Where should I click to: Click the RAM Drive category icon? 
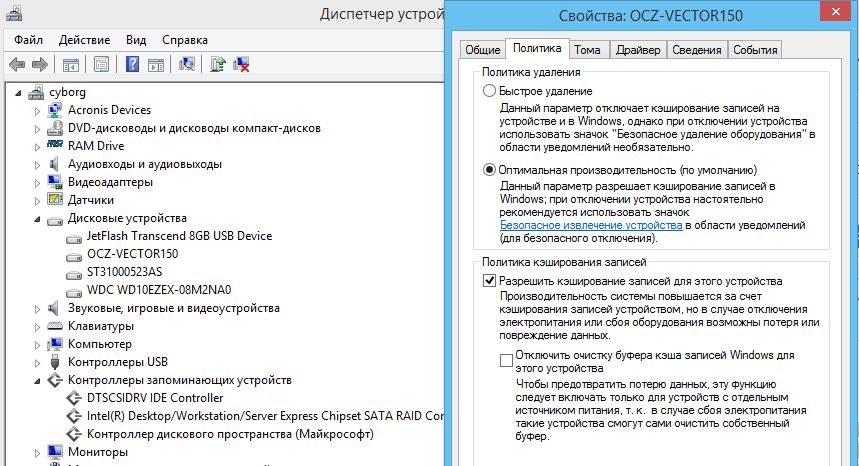click(x=54, y=145)
